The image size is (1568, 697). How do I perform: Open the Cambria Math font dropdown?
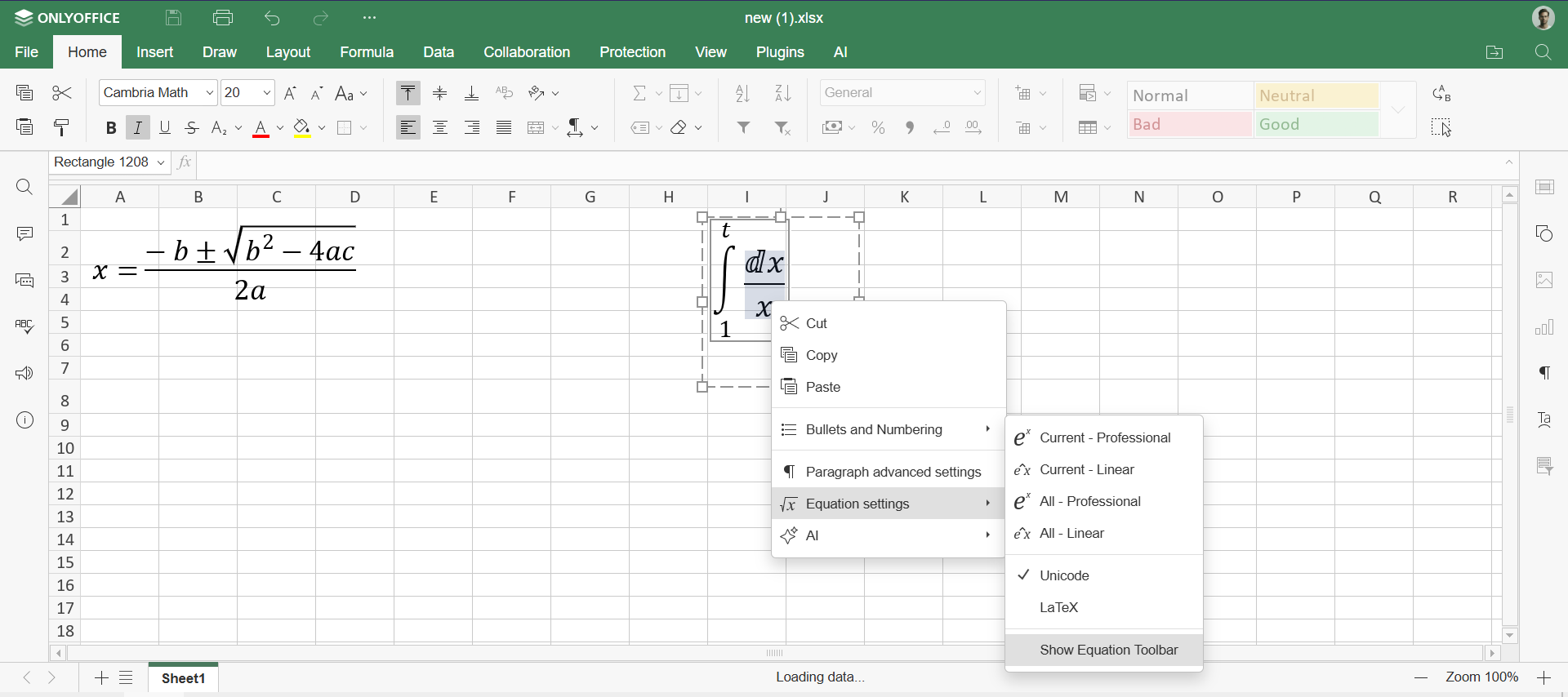[209, 93]
